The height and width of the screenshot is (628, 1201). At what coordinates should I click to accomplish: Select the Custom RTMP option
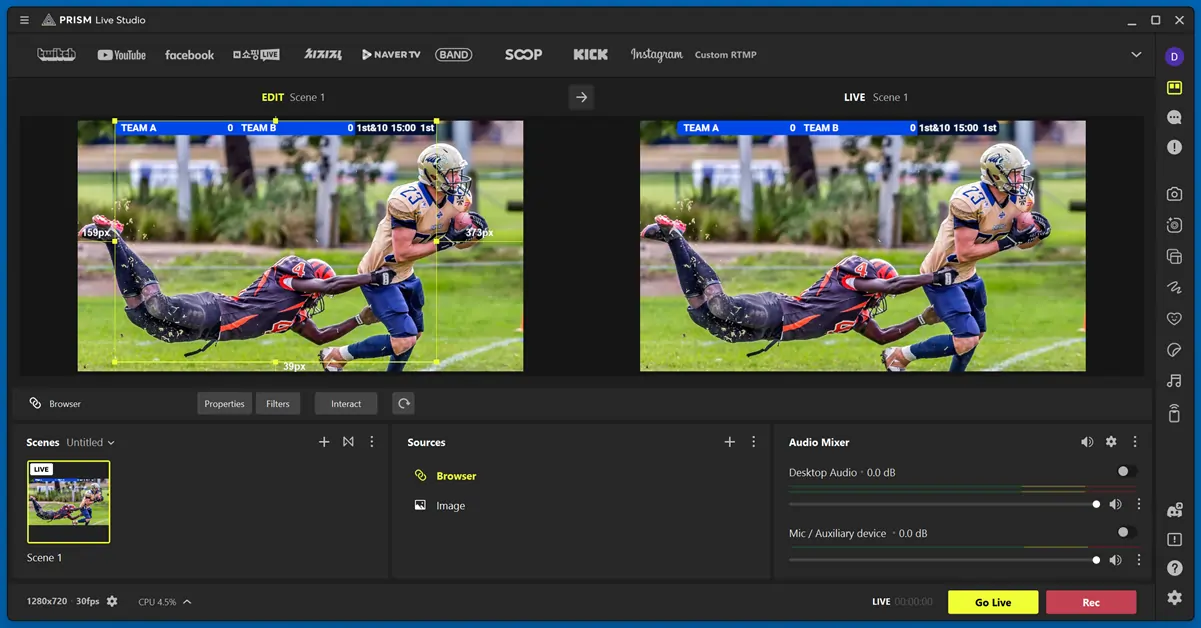[725, 55]
